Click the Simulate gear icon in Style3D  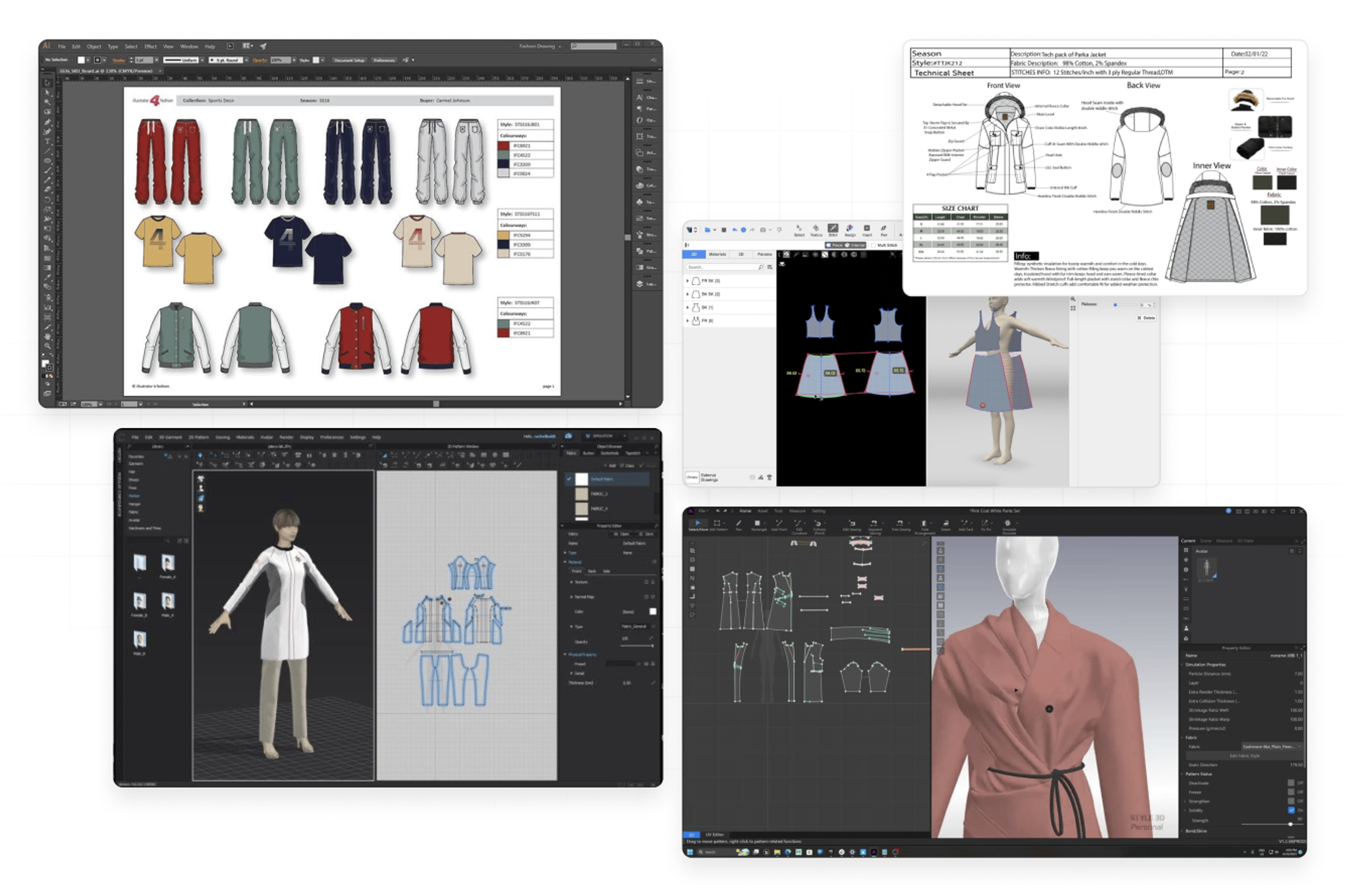(1007, 523)
